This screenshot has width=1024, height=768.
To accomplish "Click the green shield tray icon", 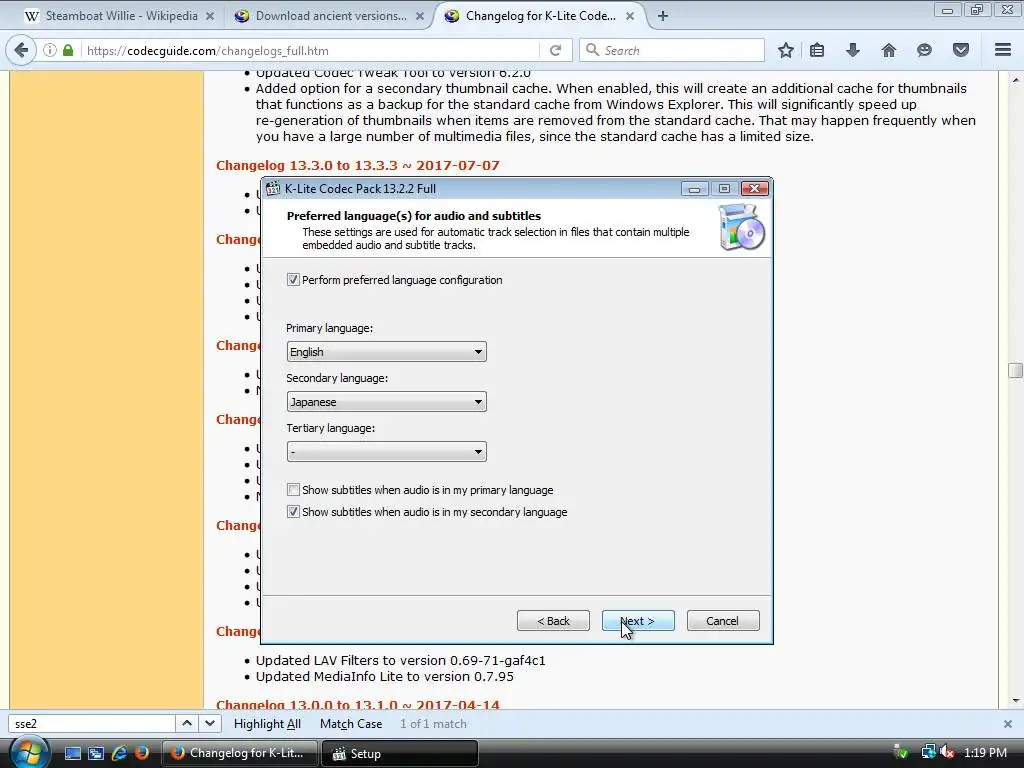I will (901, 752).
